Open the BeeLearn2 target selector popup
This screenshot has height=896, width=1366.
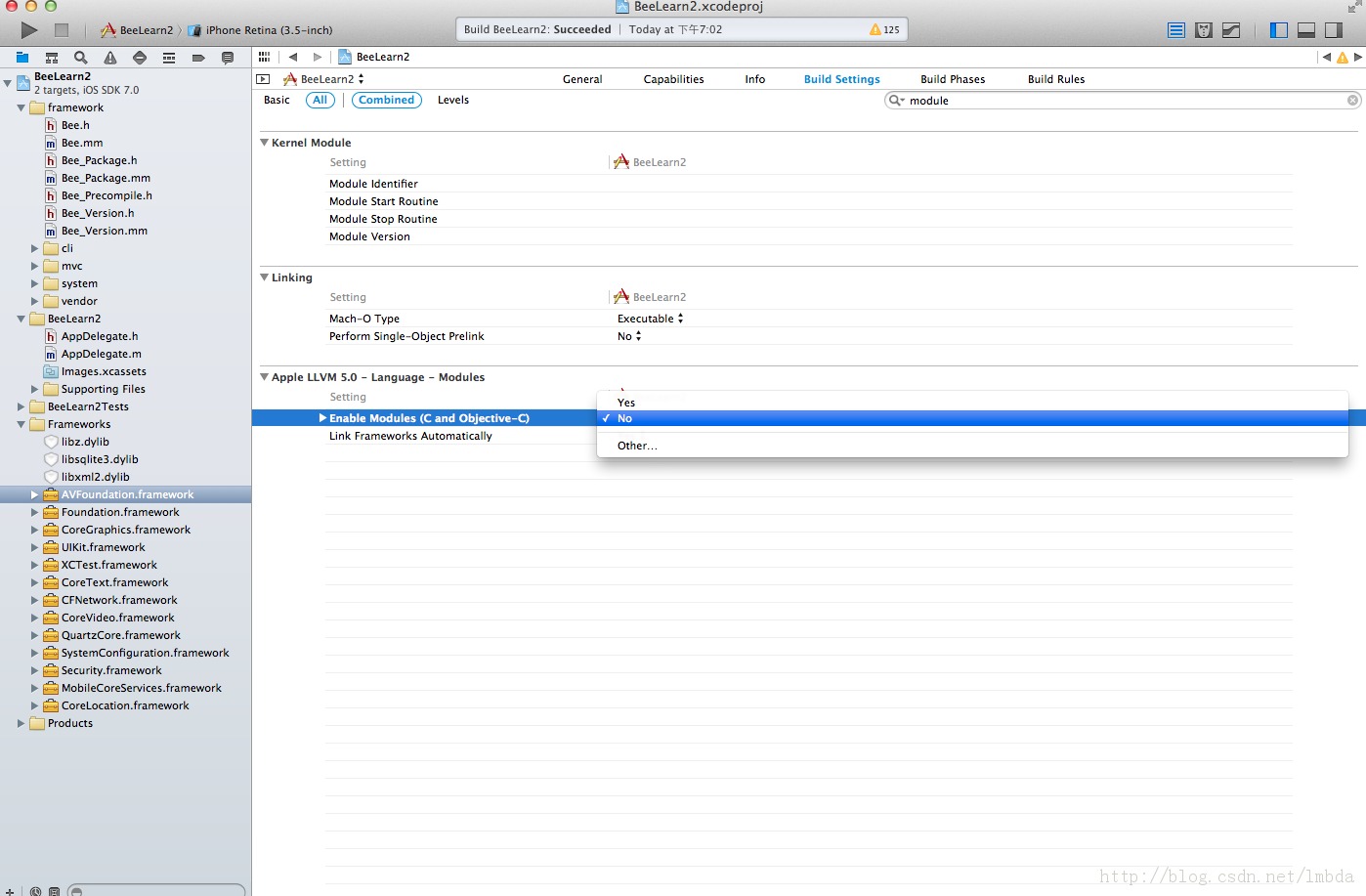(323, 79)
